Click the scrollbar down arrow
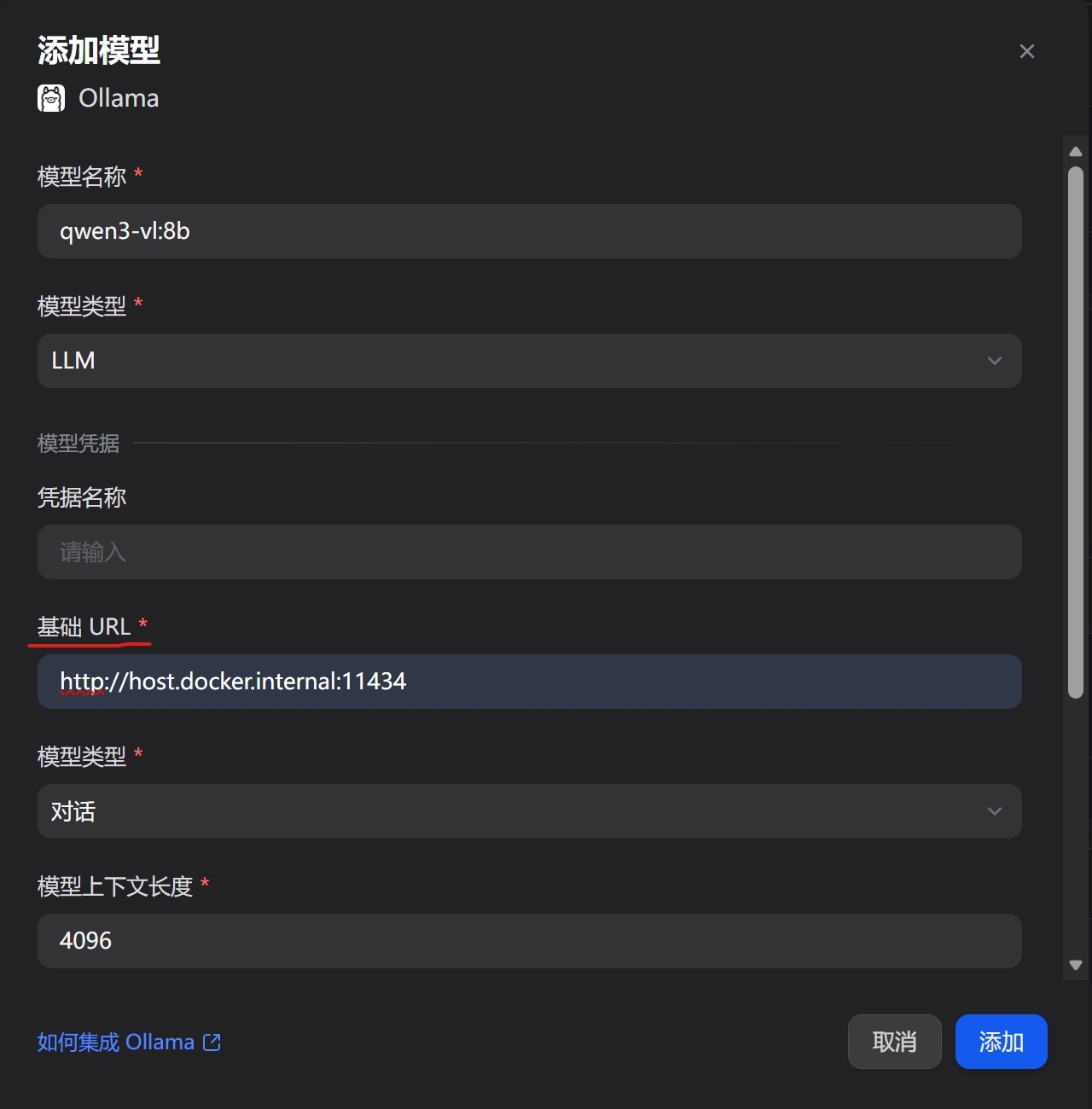Viewport: 1092px width, 1109px height. click(x=1076, y=965)
